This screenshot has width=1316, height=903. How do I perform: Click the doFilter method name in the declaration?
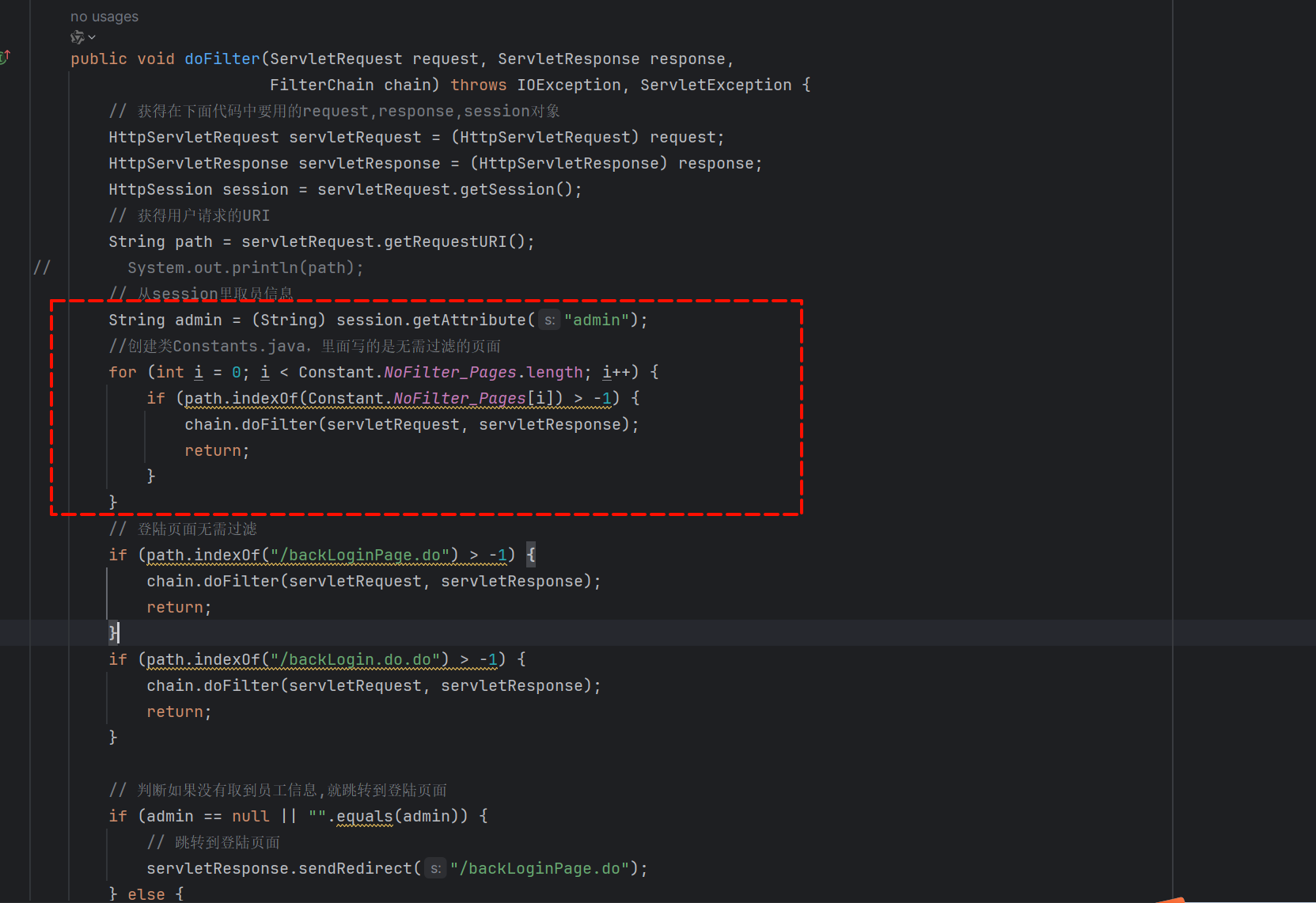[x=222, y=59]
